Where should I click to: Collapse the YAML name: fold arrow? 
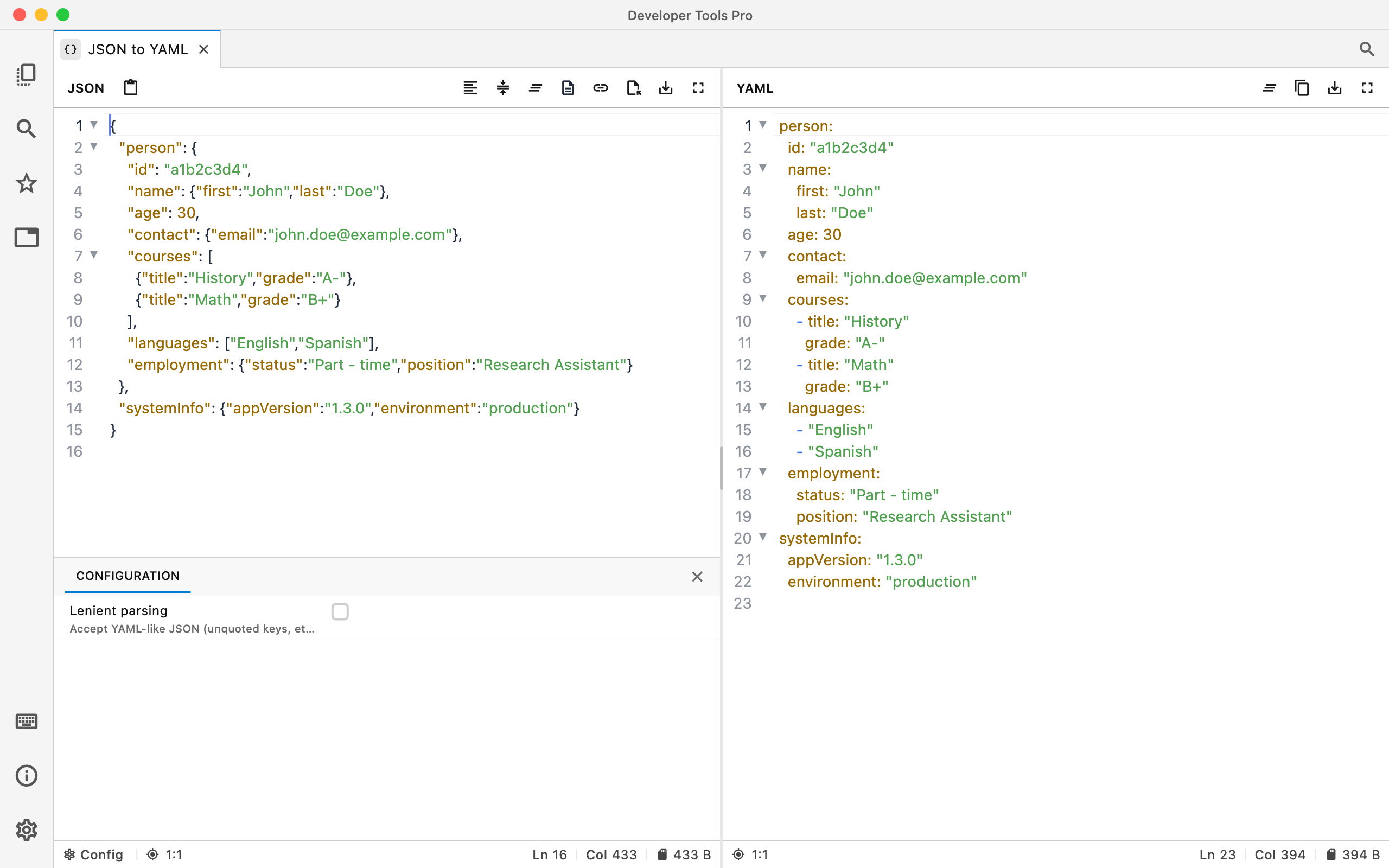point(763,168)
